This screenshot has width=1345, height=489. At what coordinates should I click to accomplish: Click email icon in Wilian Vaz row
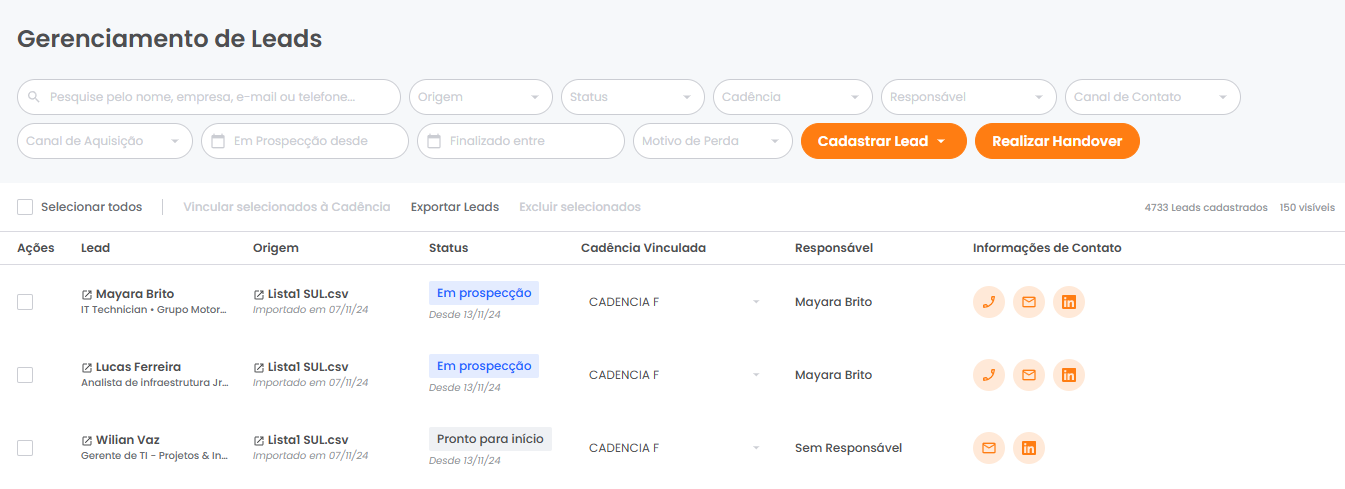(x=989, y=448)
